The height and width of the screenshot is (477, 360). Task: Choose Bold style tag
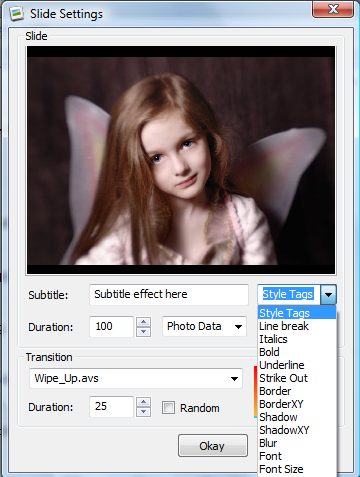[297, 352]
